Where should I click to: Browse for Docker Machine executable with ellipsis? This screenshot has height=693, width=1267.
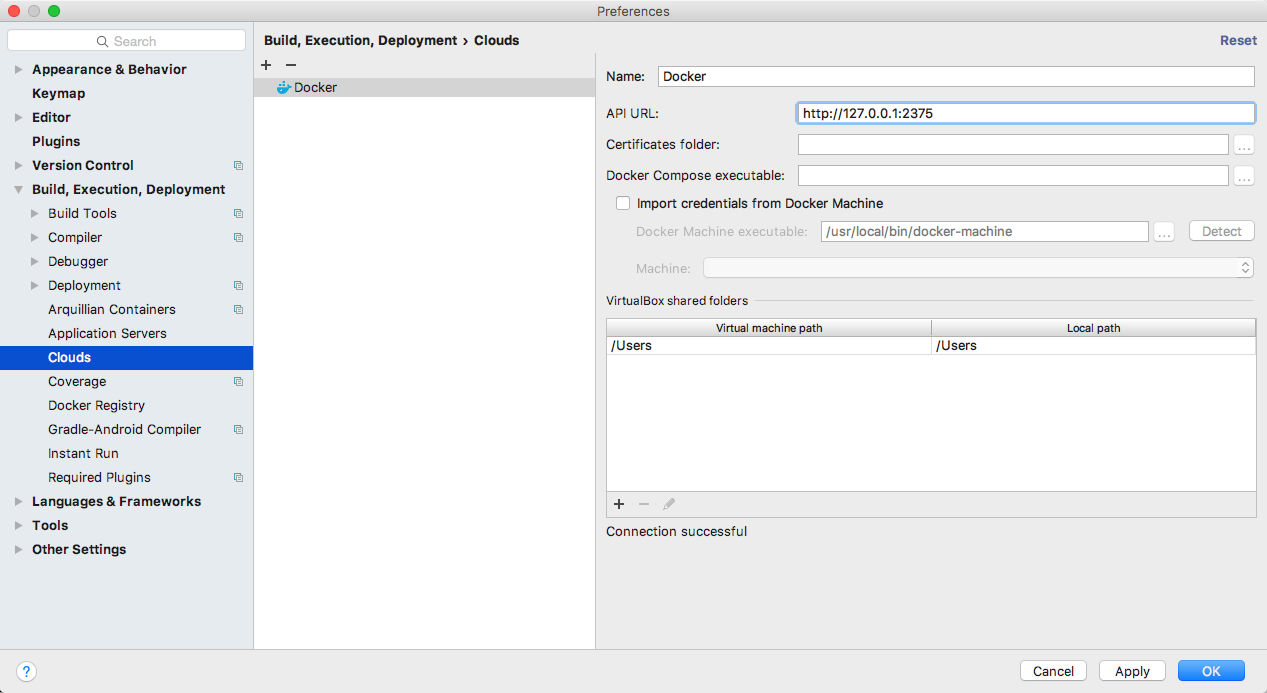[1164, 232]
